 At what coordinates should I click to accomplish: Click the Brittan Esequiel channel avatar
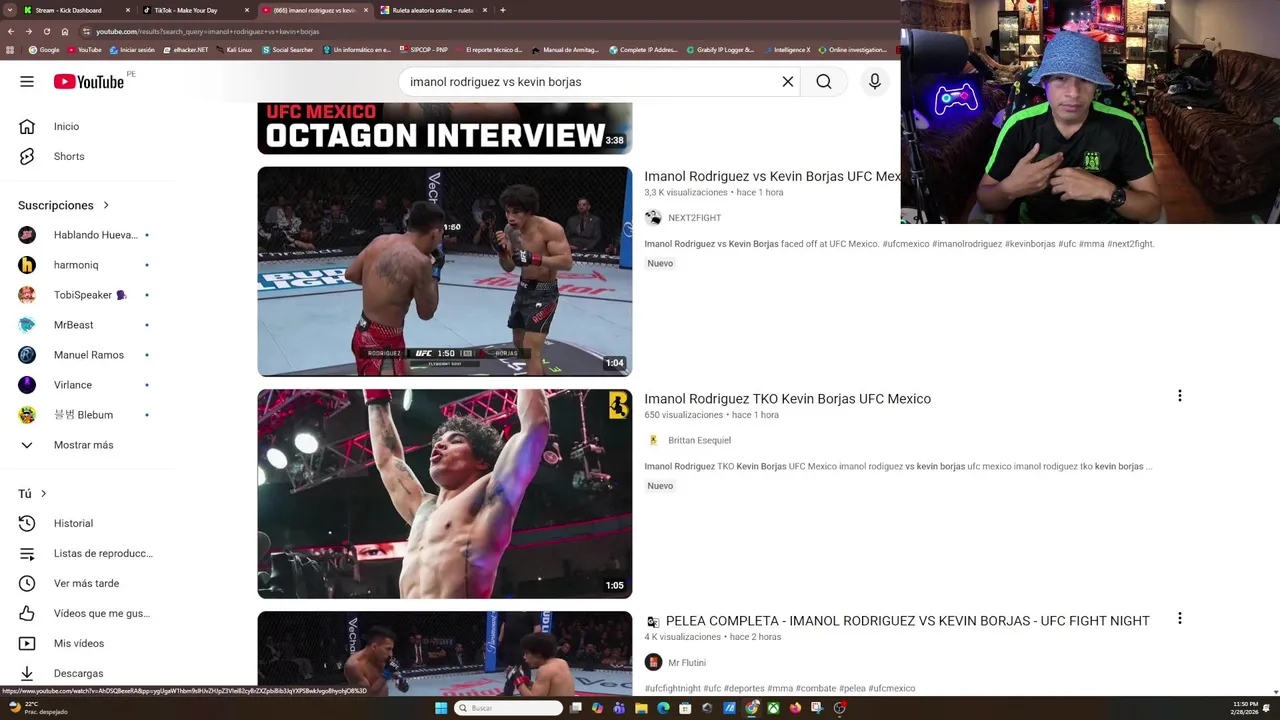coord(653,440)
